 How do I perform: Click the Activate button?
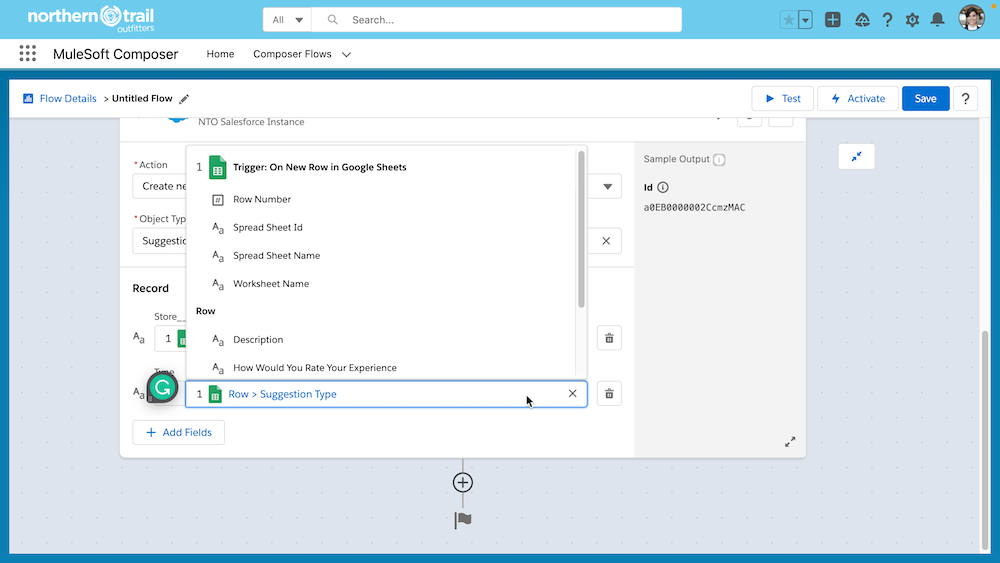pos(858,98)
